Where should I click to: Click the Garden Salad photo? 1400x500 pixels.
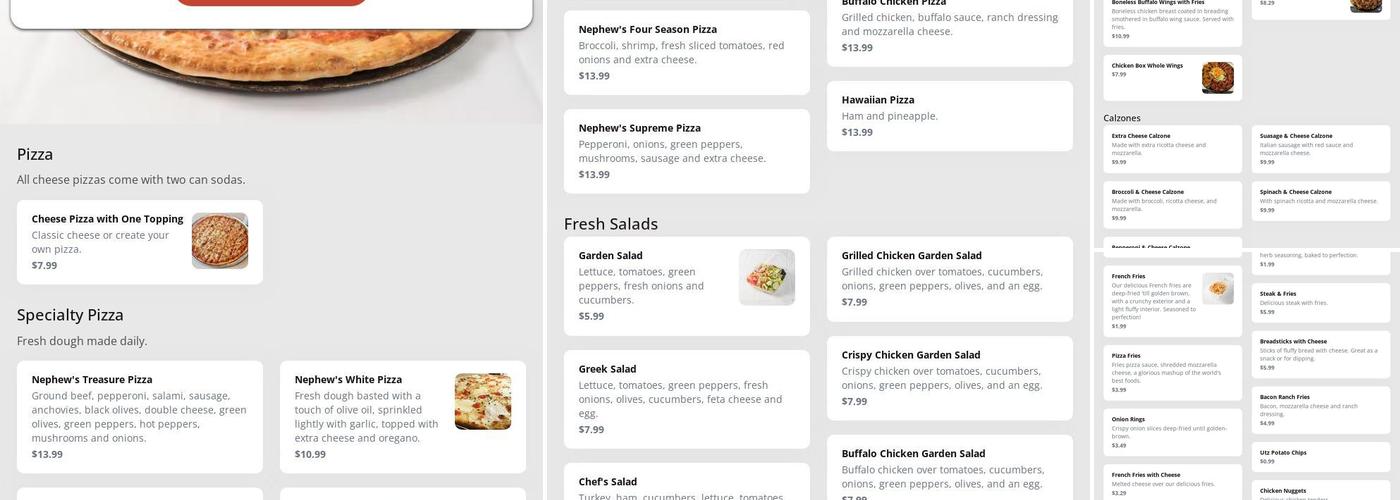767,277
